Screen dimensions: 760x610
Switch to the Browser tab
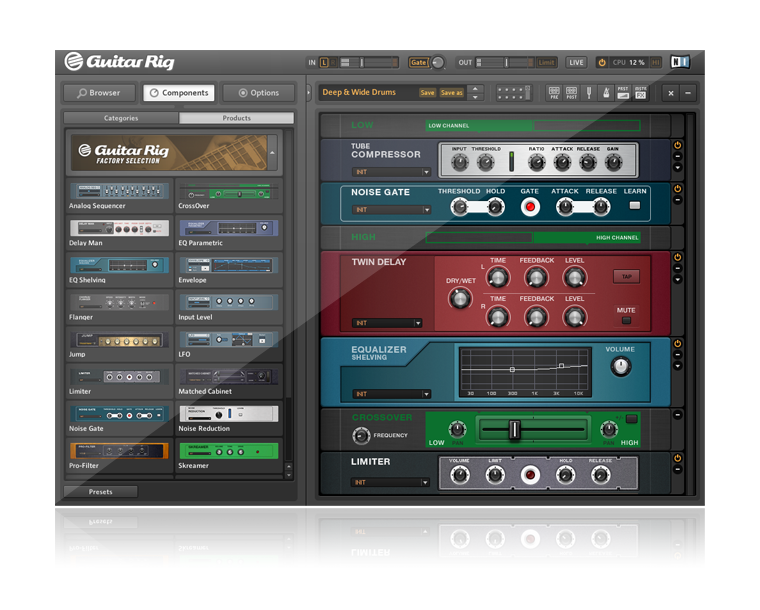(98, 93)
